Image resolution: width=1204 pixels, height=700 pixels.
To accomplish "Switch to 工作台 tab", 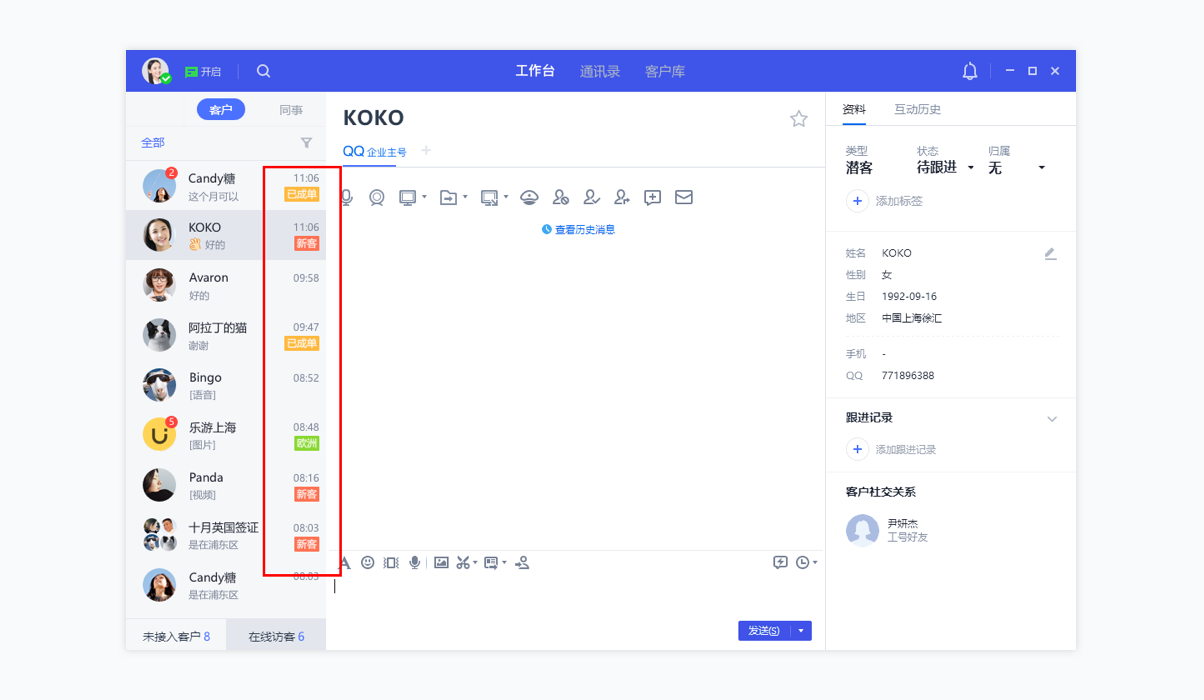I will click(x=535, y=72).
